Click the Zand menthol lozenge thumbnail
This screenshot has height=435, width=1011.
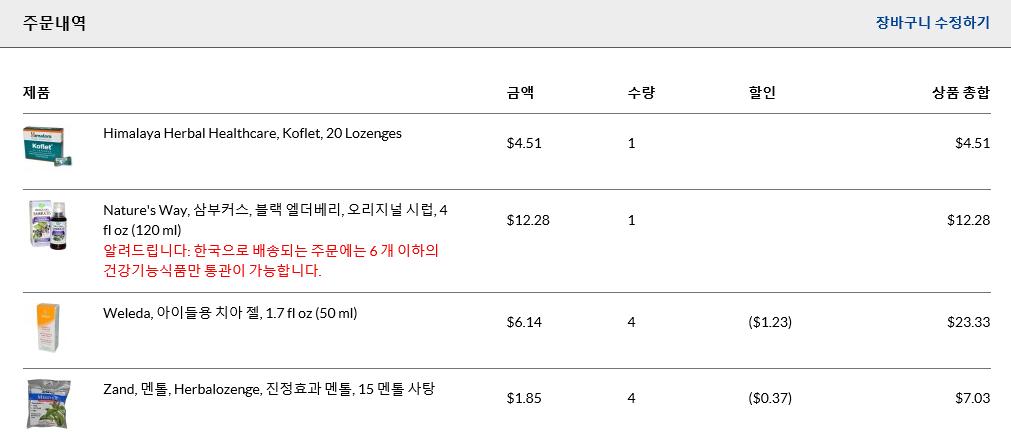click(x=46, y=403)
